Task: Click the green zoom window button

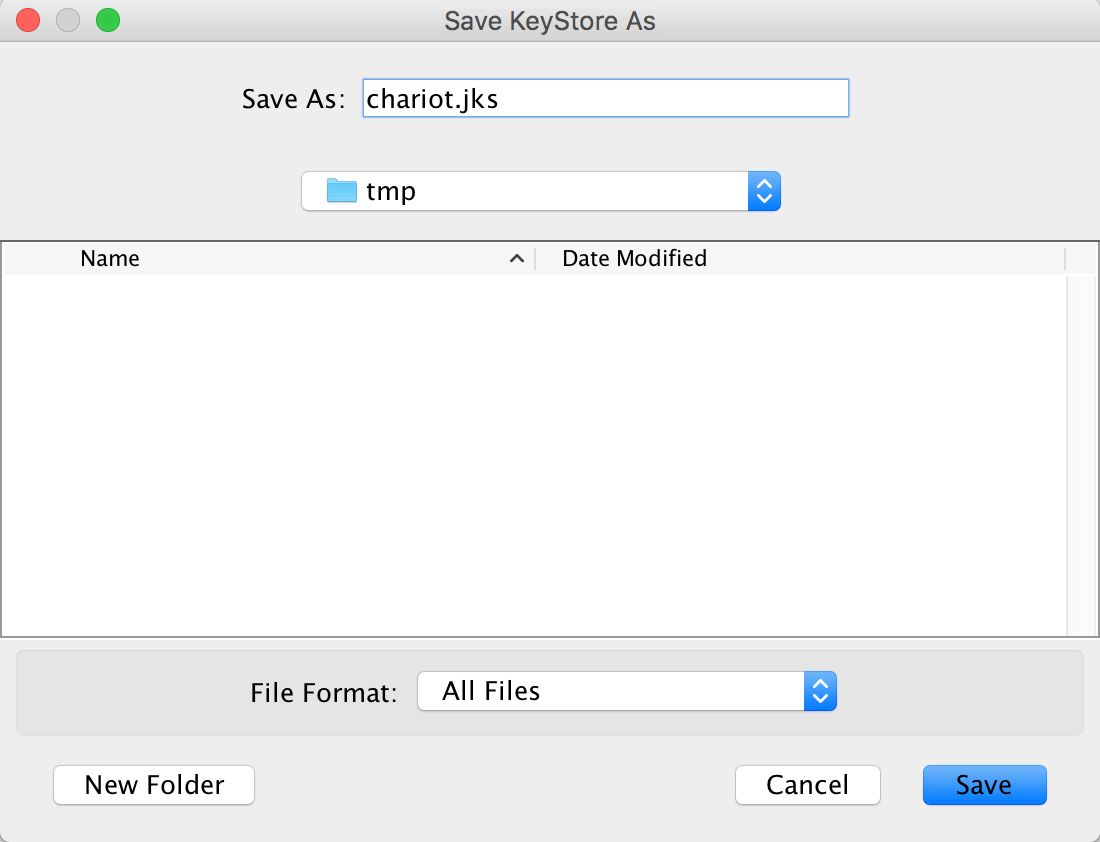Action: (x=108, y=20)
